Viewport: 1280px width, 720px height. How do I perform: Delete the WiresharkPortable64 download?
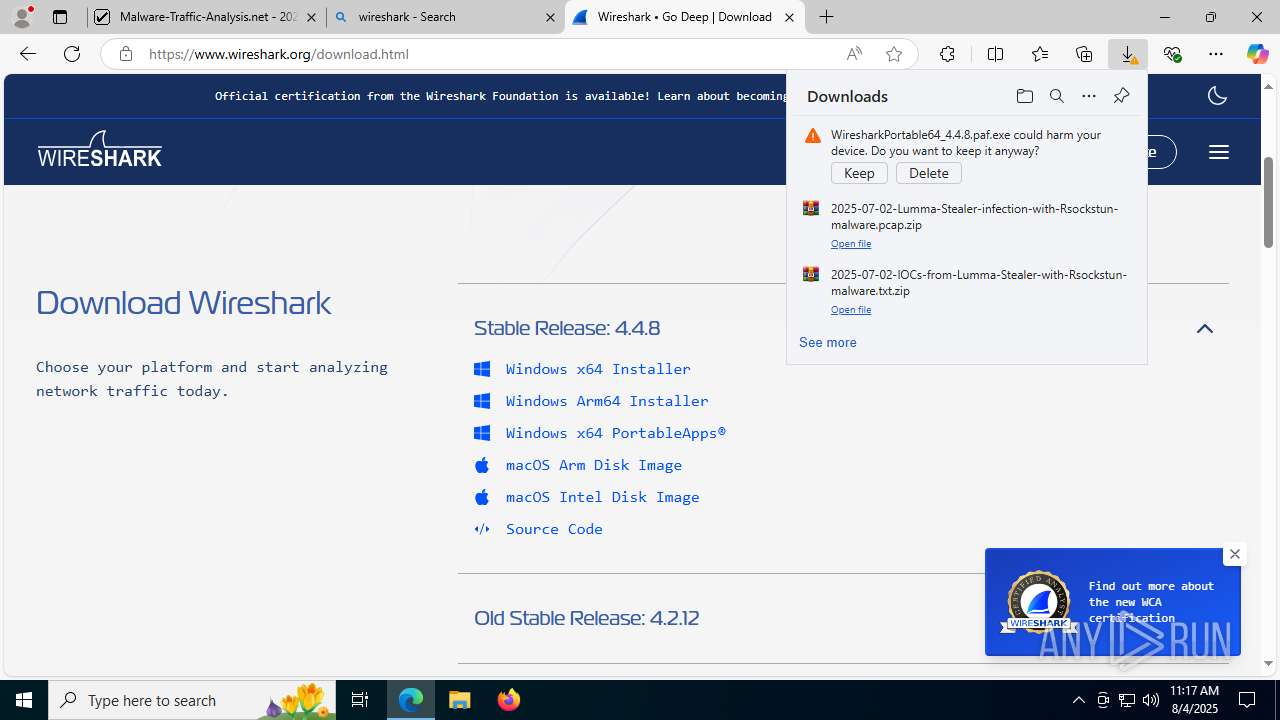(929, 173)
